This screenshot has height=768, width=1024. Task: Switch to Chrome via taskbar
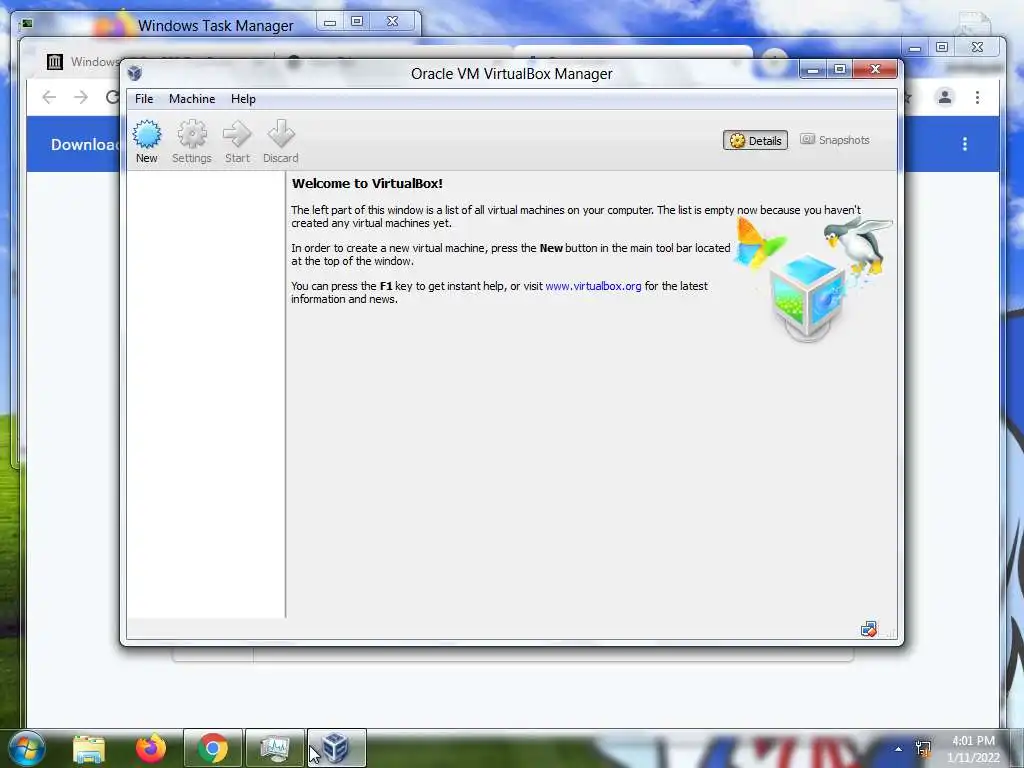[213, 748]
